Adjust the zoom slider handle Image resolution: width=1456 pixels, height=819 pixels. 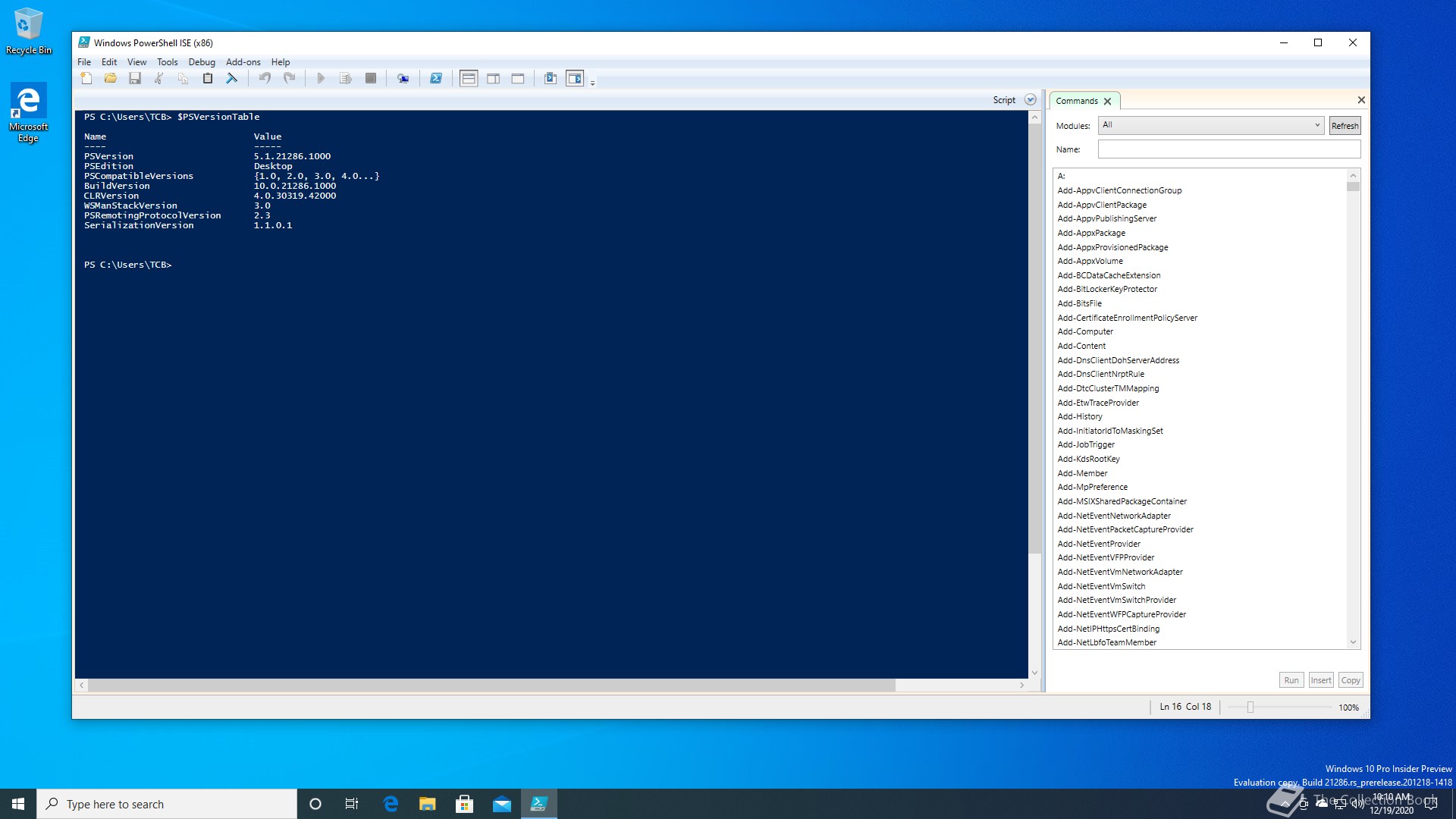pos(1250,708)
